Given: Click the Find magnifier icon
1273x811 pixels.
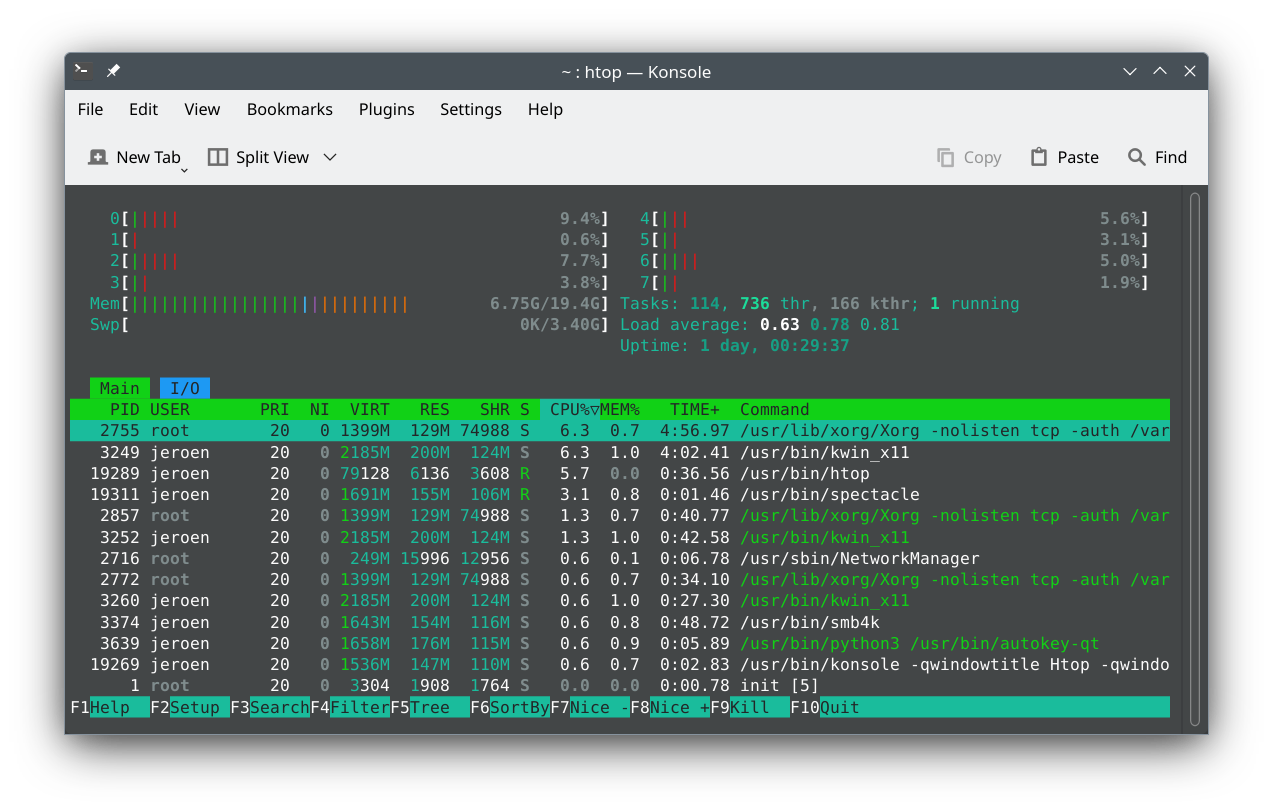Looking at the screenshot, I should click(x=1136, y=157).
